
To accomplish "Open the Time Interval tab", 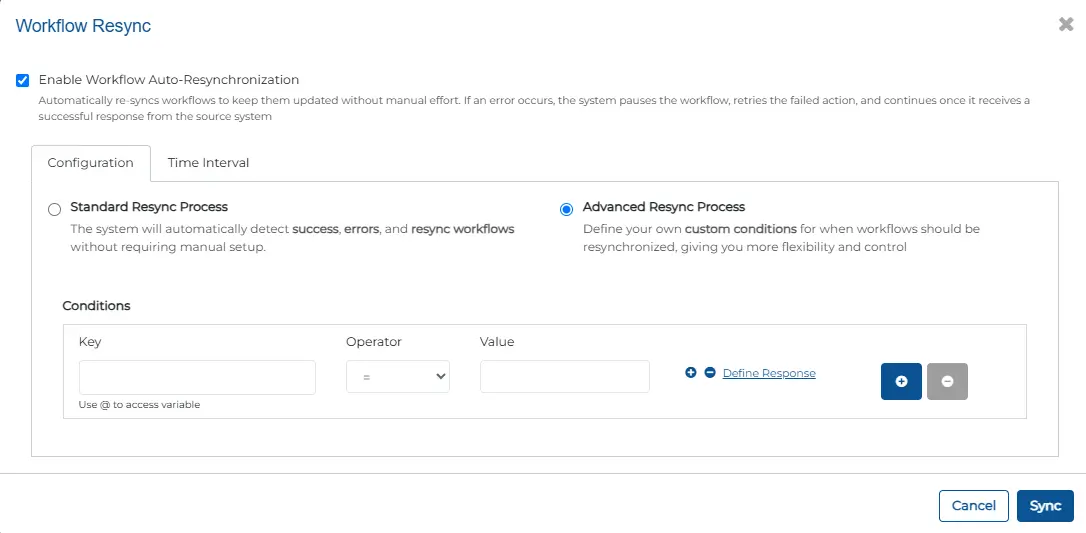I will pyautogui.click(x=208, y=163).
